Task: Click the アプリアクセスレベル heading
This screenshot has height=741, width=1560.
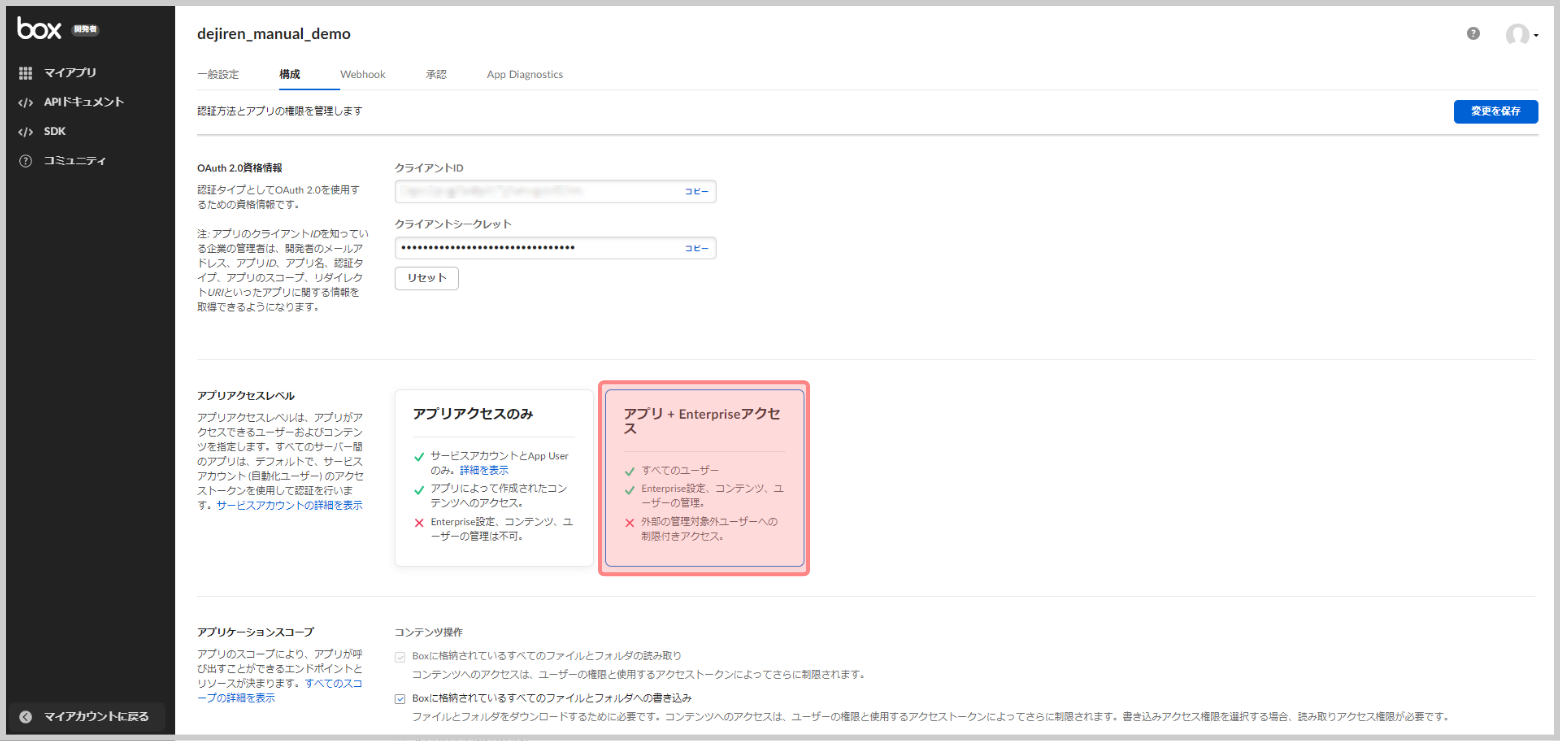Action: point(246,396)
